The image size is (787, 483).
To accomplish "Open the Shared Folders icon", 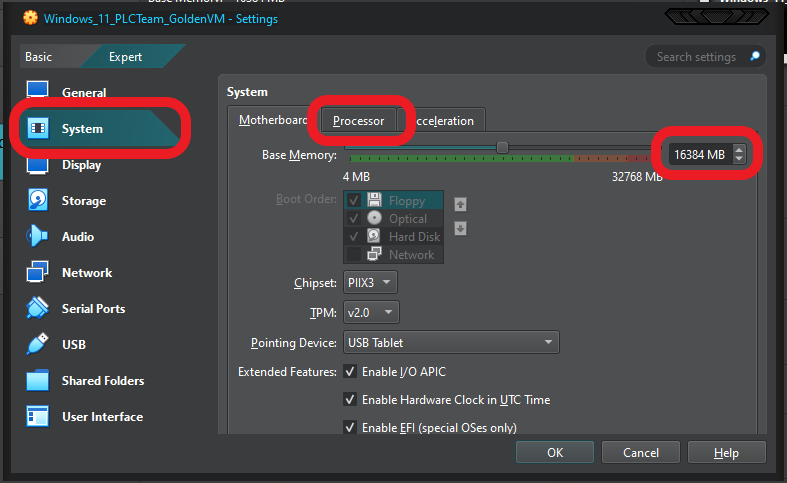I will 38,381.
